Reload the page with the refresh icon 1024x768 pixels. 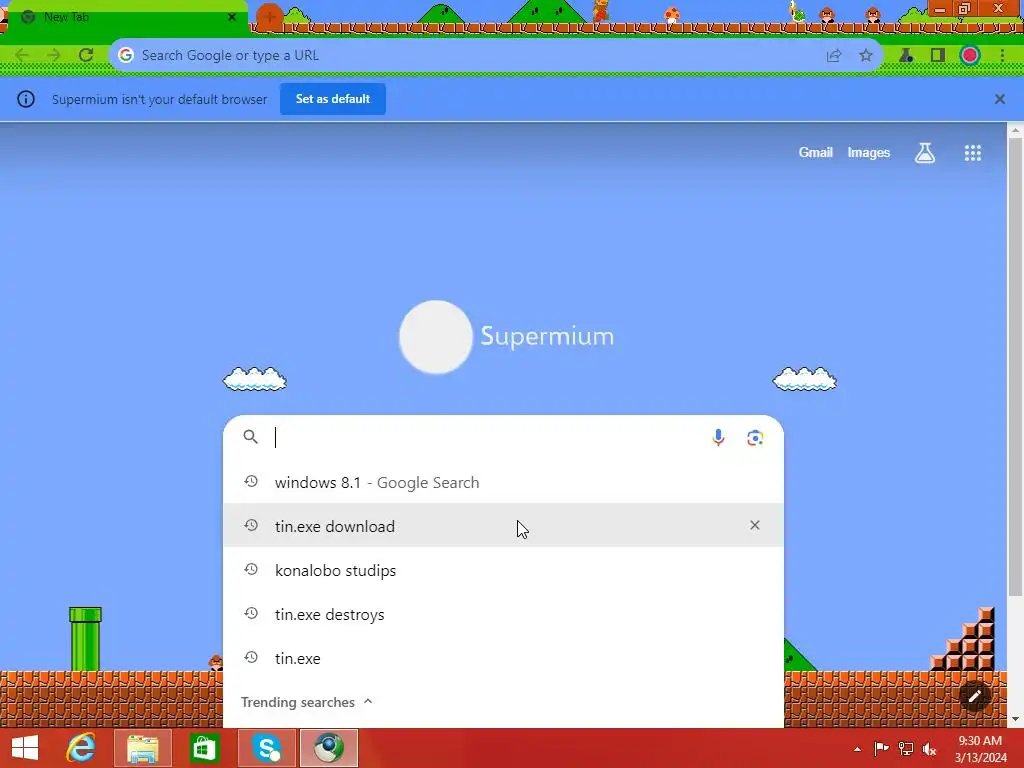(x=86, y=55)
